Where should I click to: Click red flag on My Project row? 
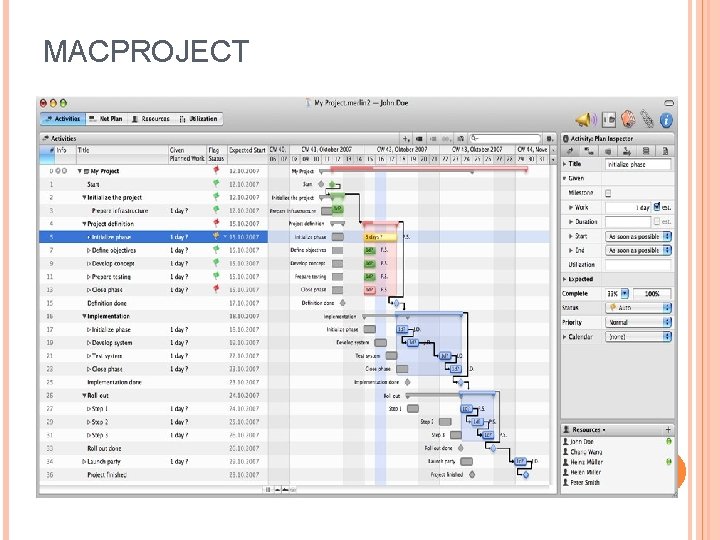[216, 170]
